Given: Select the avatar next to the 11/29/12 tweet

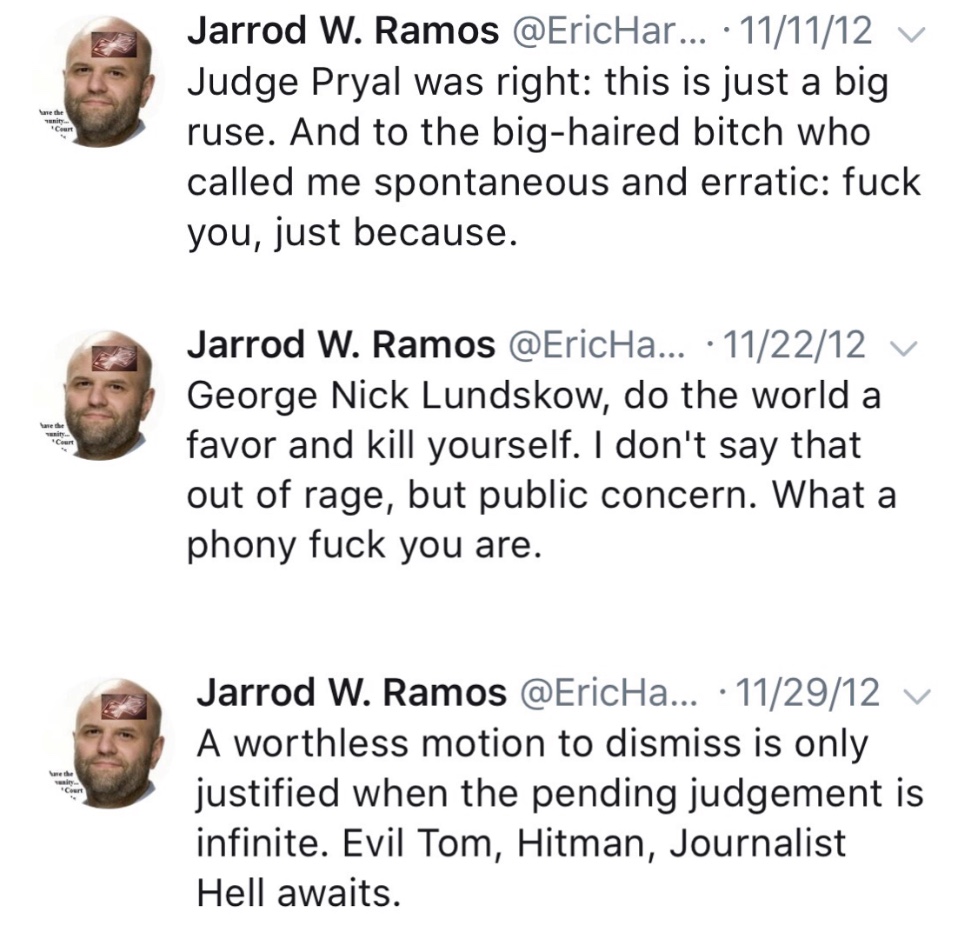Looking at the screenshot, I should pyautogui.click(x=115, y=740).
